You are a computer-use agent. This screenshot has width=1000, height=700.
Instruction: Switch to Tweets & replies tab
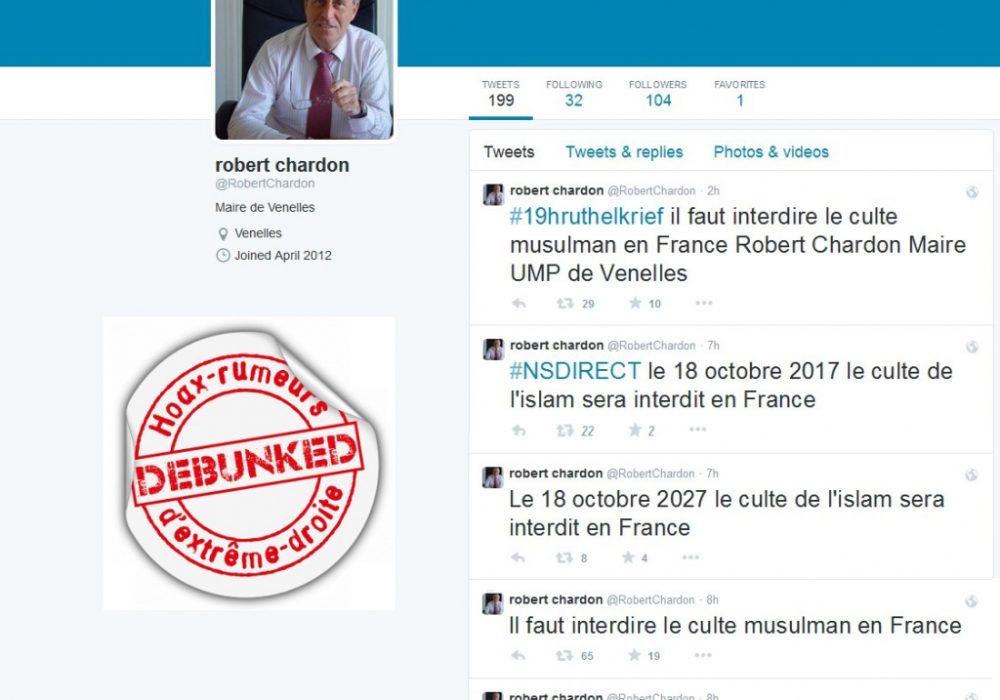[x=624, y=152]
